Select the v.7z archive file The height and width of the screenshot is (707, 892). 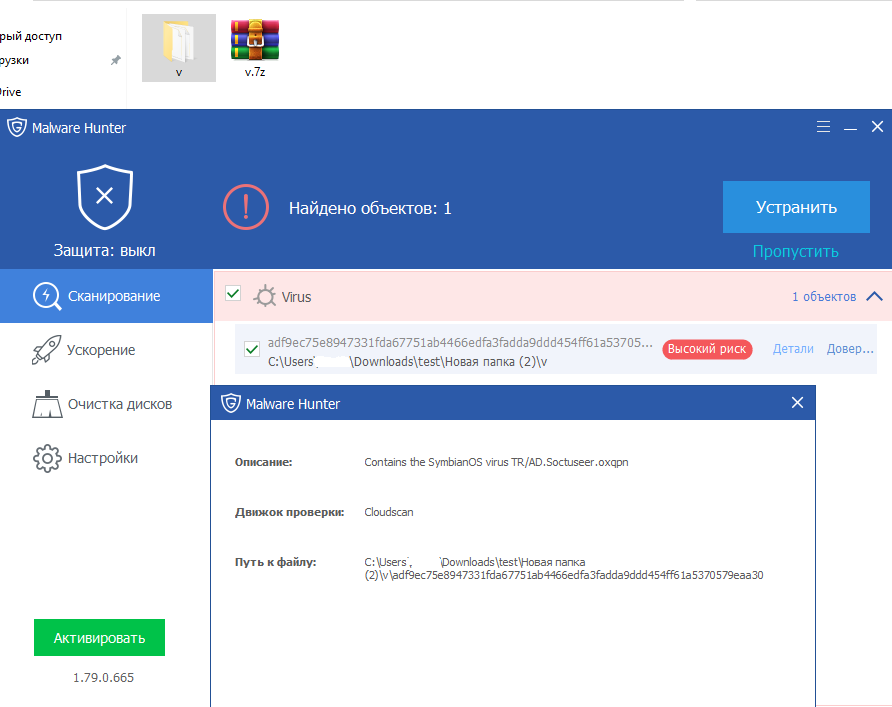[x=255, y=48]
